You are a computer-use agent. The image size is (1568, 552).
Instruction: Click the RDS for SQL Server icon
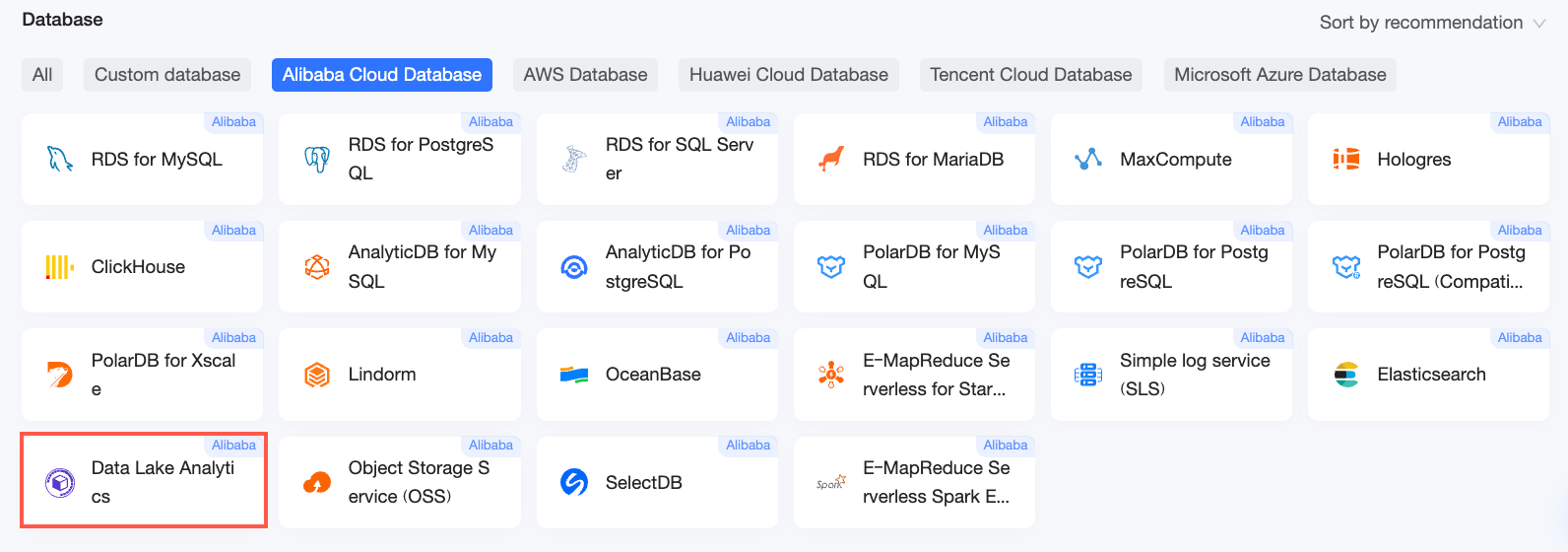point(574,159)
